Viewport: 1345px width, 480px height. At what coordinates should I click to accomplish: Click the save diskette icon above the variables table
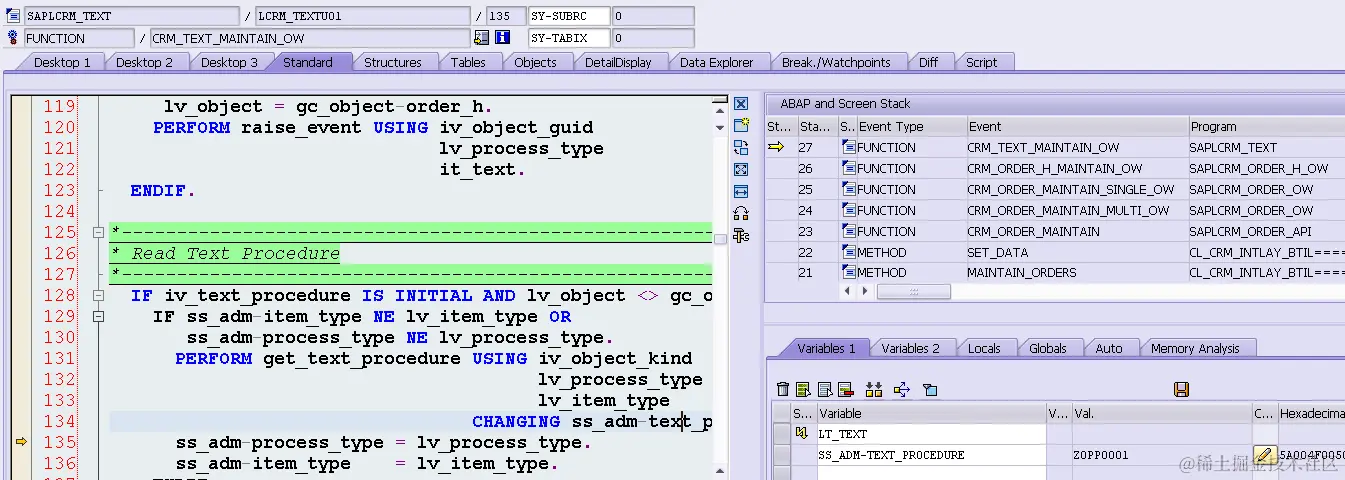pos(1181,389)
